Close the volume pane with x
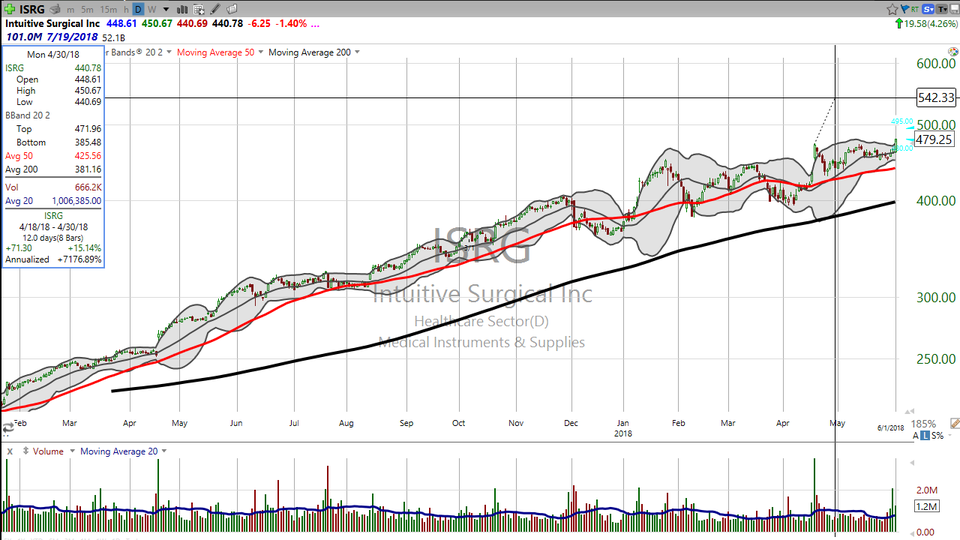 pyautogui.click(x=9, y=451)
